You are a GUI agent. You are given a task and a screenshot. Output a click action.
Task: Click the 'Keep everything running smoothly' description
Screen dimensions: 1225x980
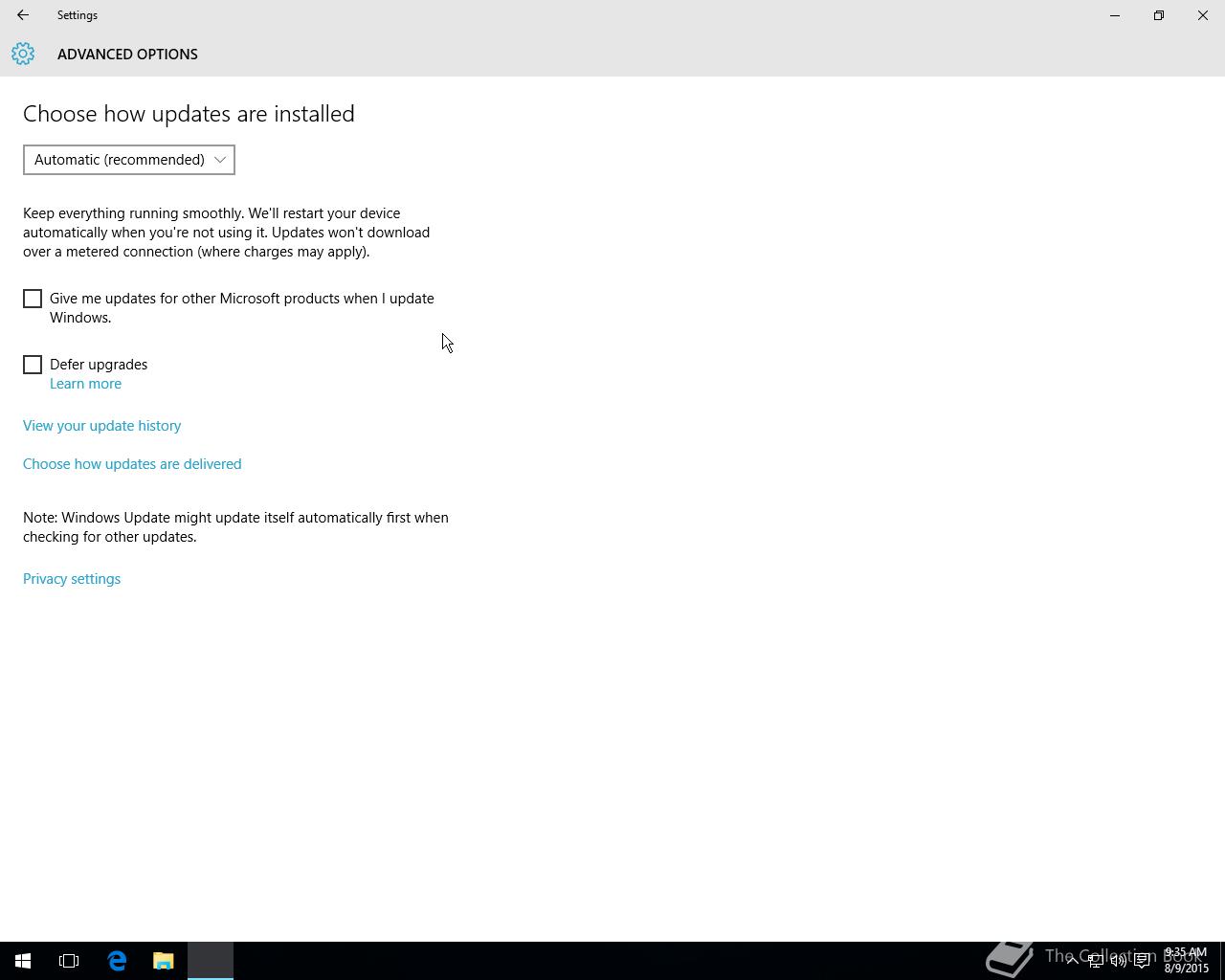tap(227, 233)
